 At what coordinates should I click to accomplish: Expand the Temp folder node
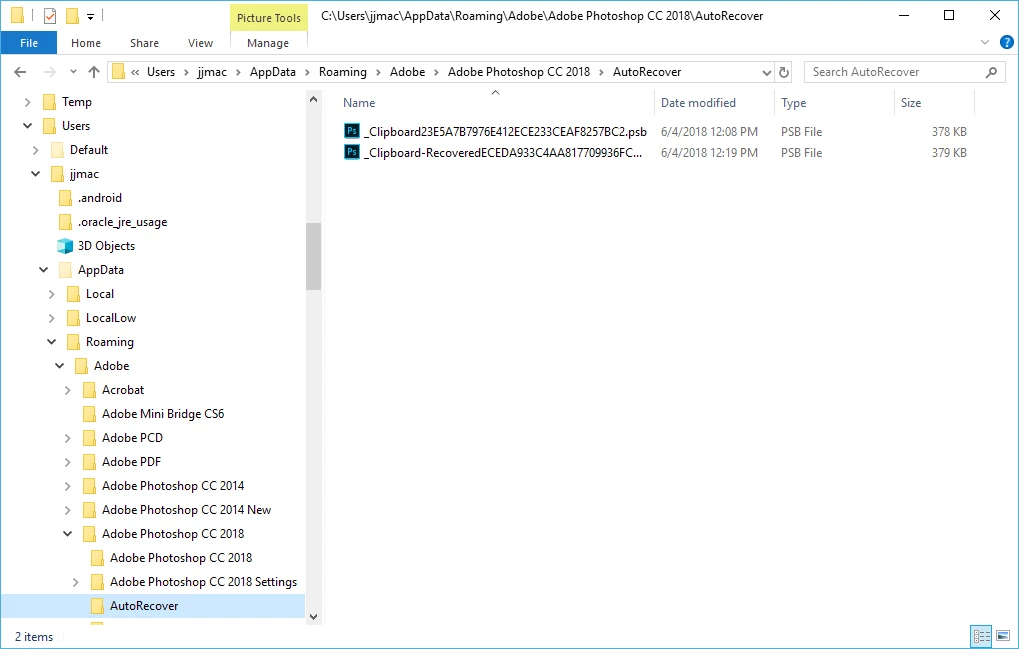[27, 102]
